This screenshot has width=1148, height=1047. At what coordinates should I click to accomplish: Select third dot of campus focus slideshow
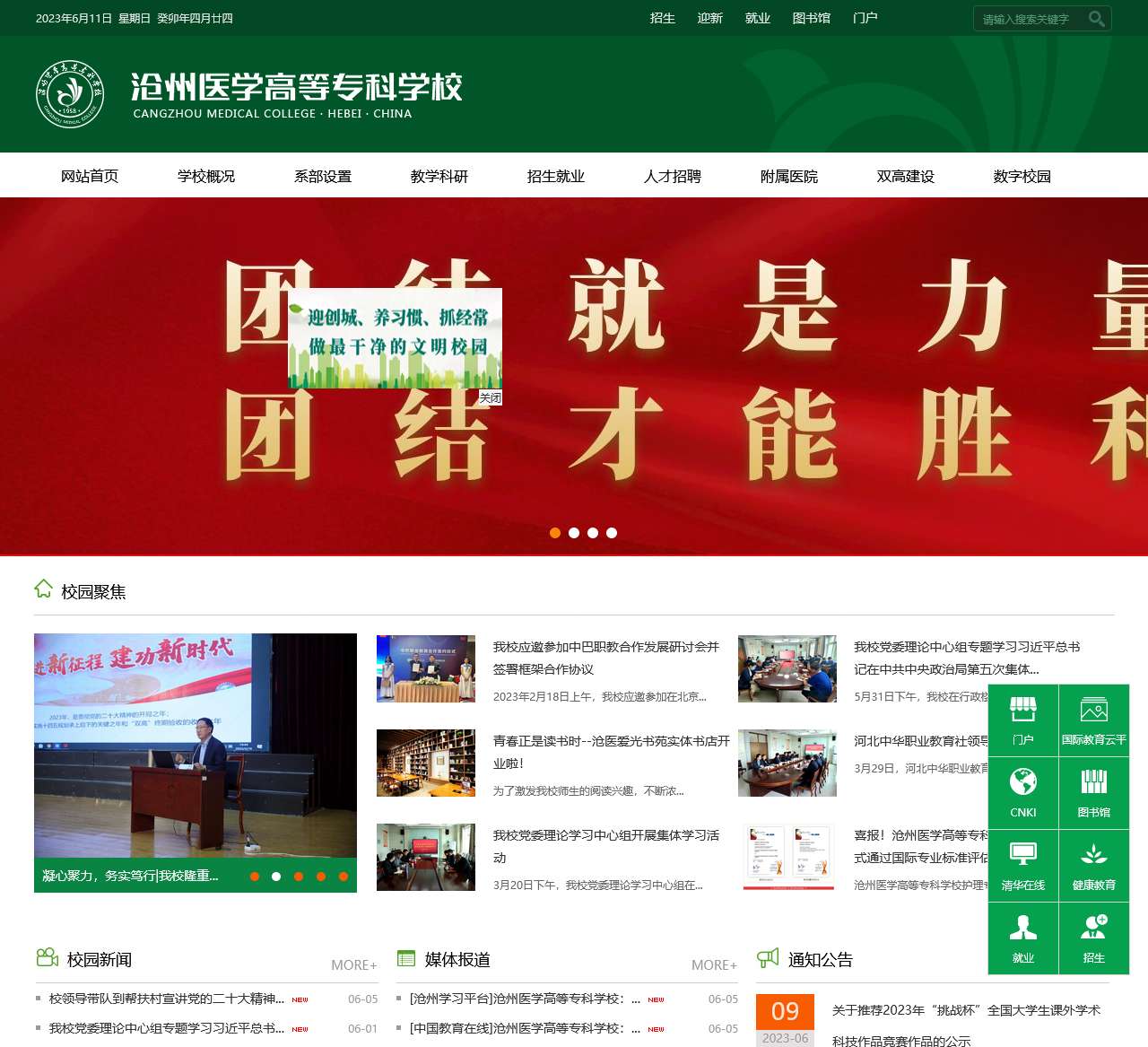(299, 877)
